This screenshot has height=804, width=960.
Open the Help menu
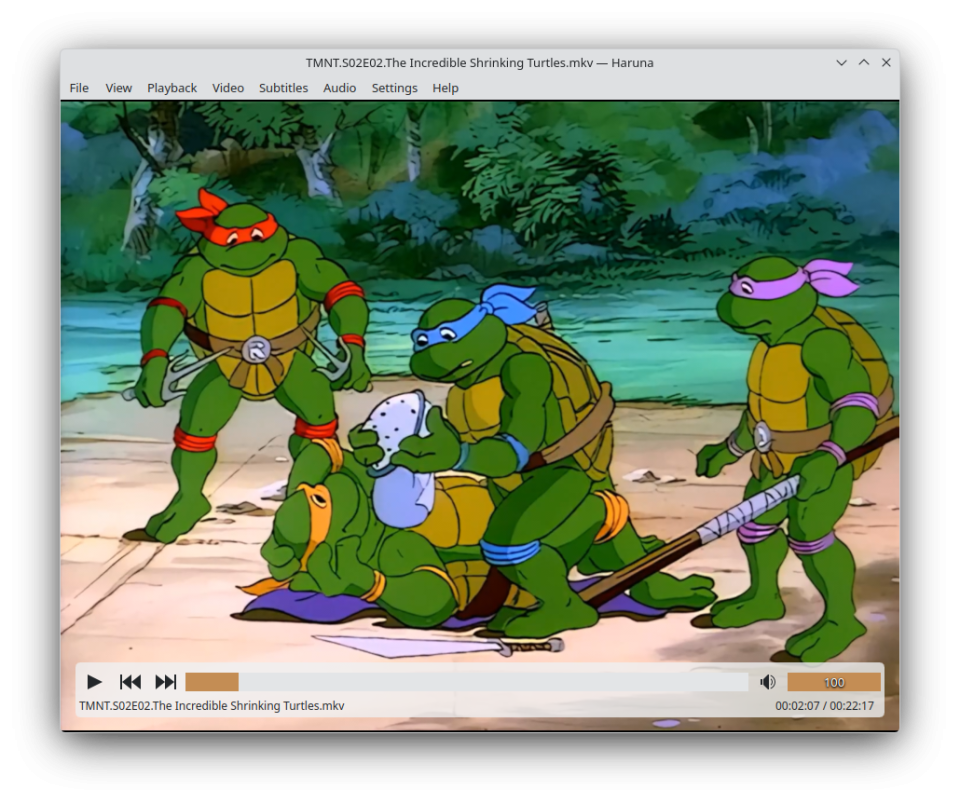click(x=445, y=88)
